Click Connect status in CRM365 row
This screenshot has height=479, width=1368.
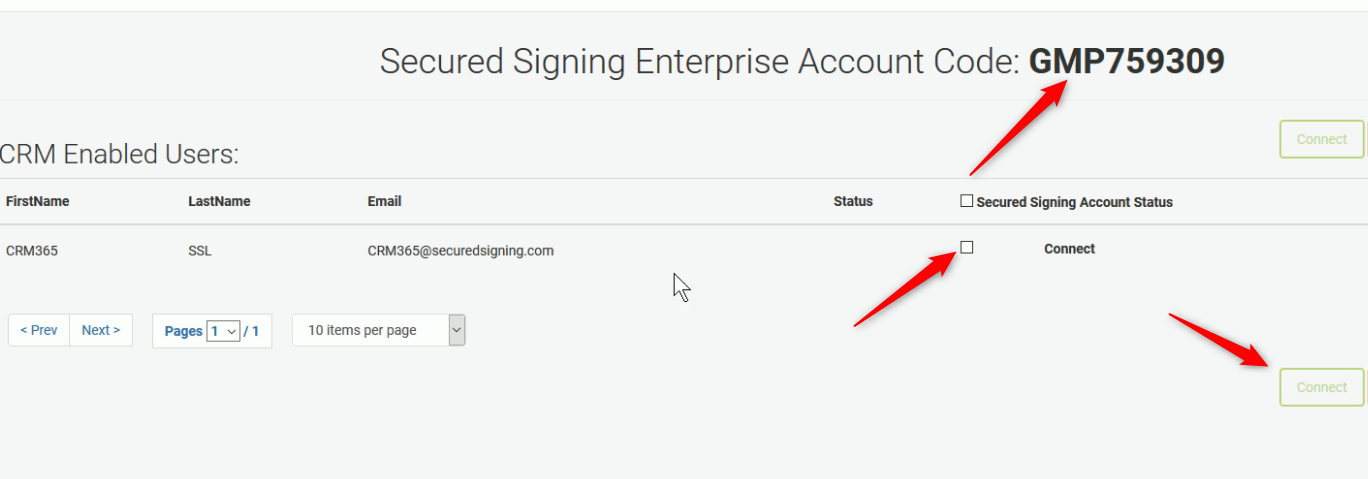coord(1069,249)
